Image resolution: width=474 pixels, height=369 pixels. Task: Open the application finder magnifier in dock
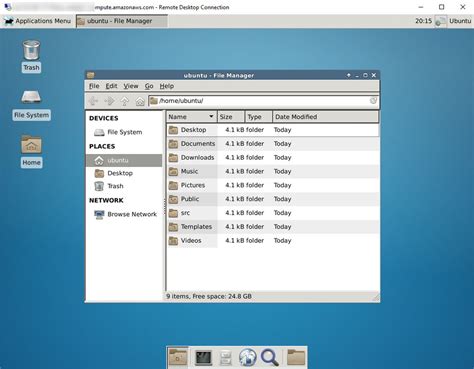coord(270,358)
